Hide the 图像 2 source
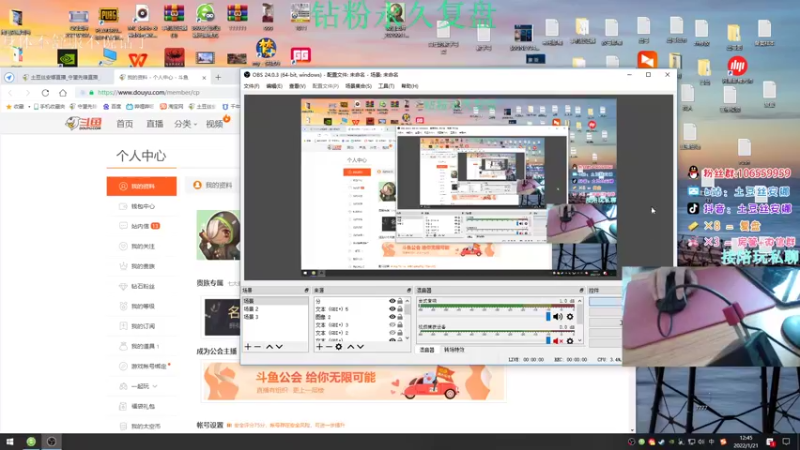The width and height of the screenshot is (800, 450). pos(392,317)
